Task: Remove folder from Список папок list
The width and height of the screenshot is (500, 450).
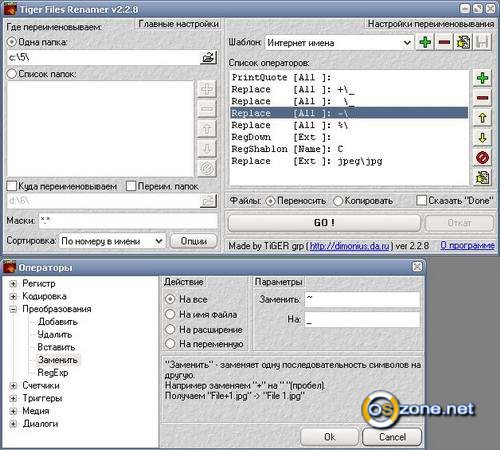Action: [207, 109]
